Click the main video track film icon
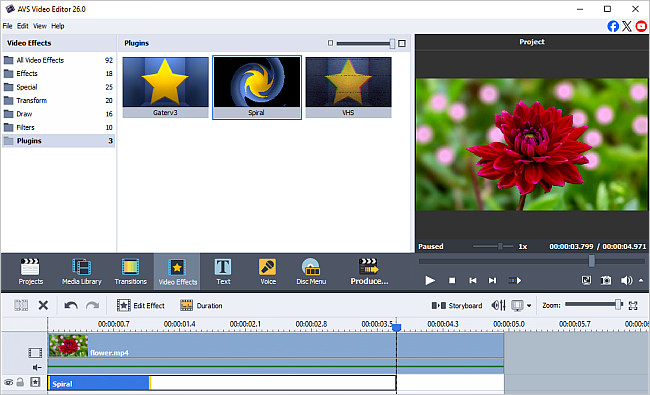This screenshot has height=395, width=650. point(35,353)
